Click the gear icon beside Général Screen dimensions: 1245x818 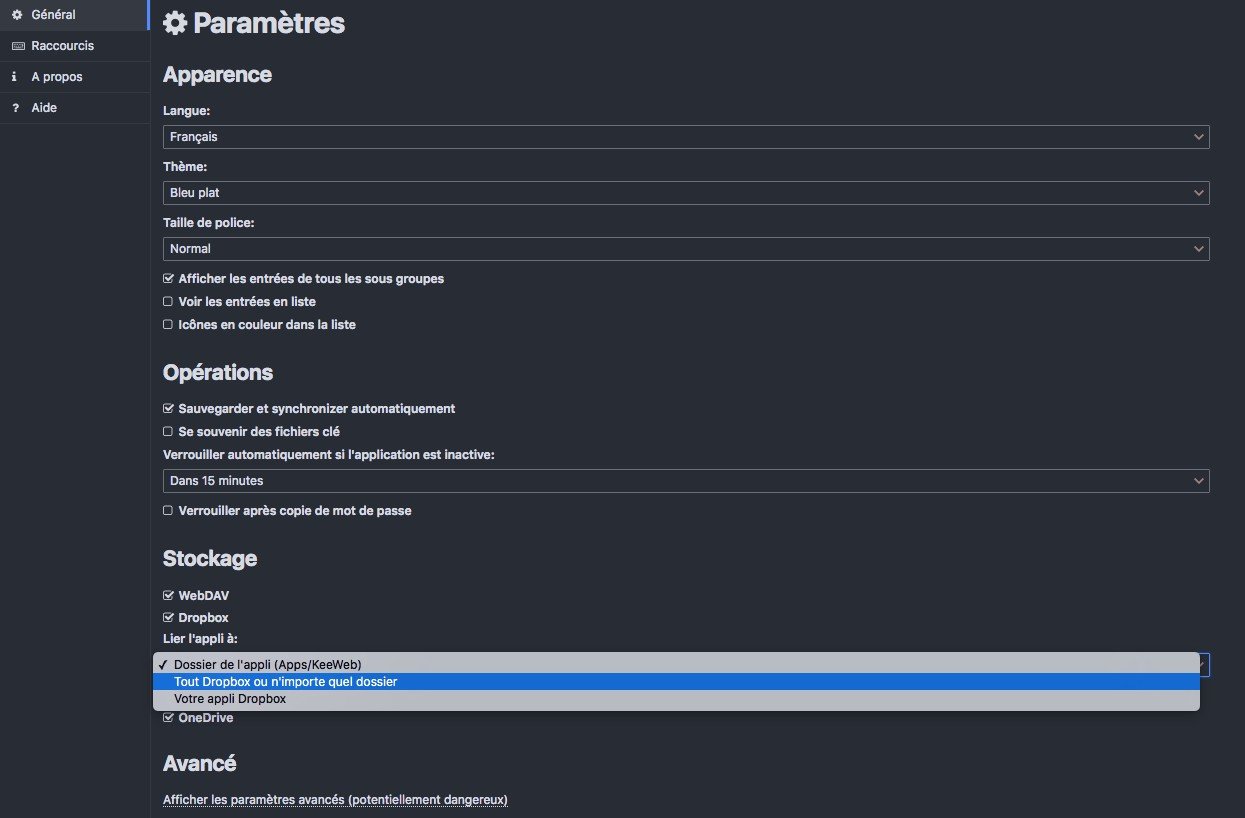point(16,15)
